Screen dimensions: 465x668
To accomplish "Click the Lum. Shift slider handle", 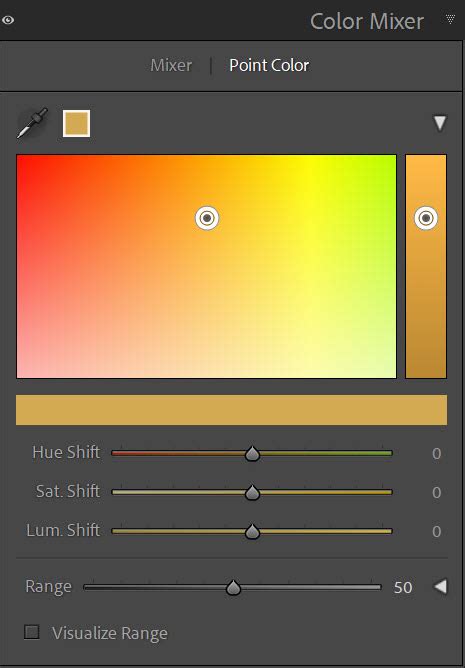I will [252, 532].
